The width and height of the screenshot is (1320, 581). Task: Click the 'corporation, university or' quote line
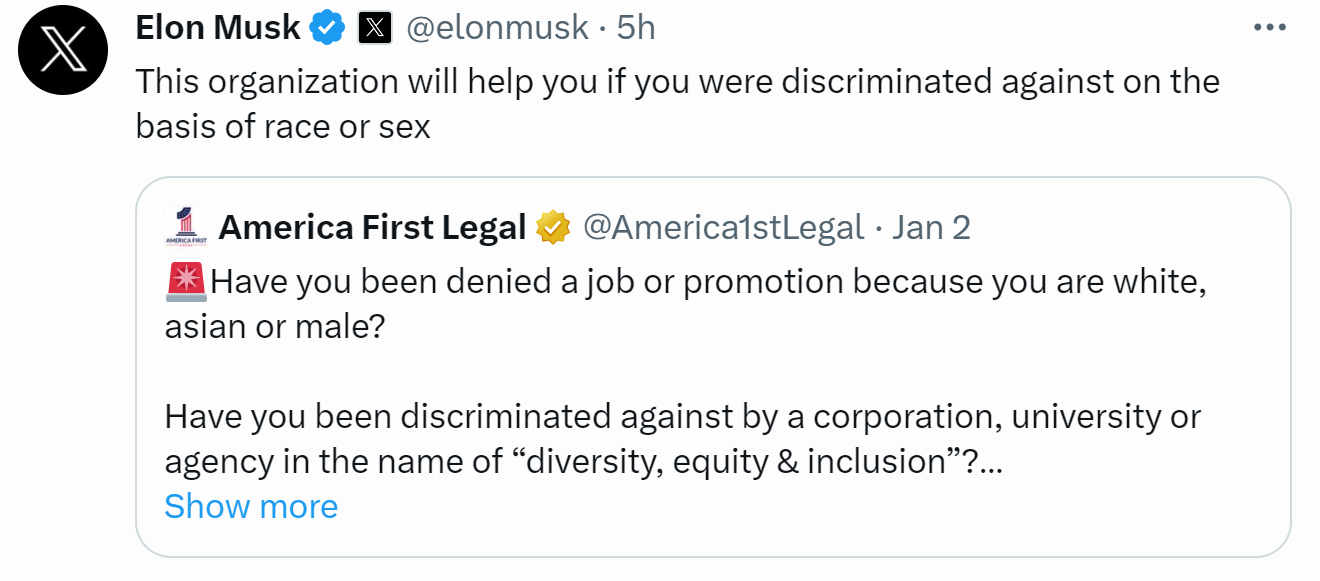(1007, 416)
